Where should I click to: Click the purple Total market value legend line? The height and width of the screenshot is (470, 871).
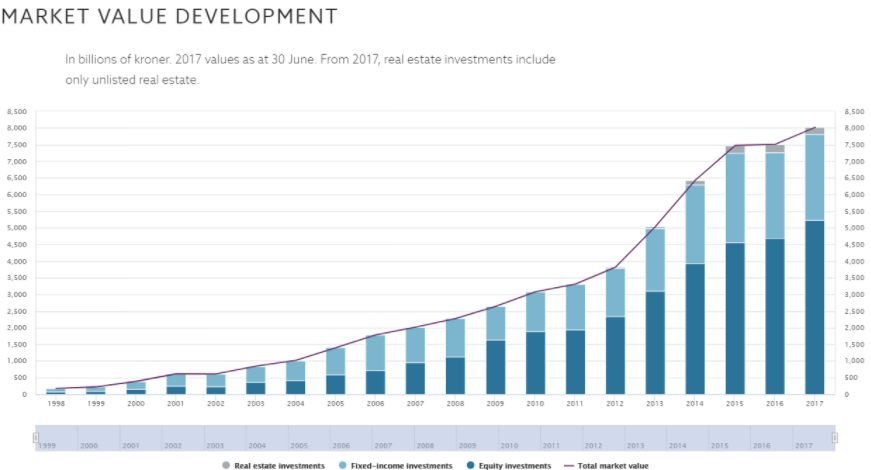pos(569,466)
